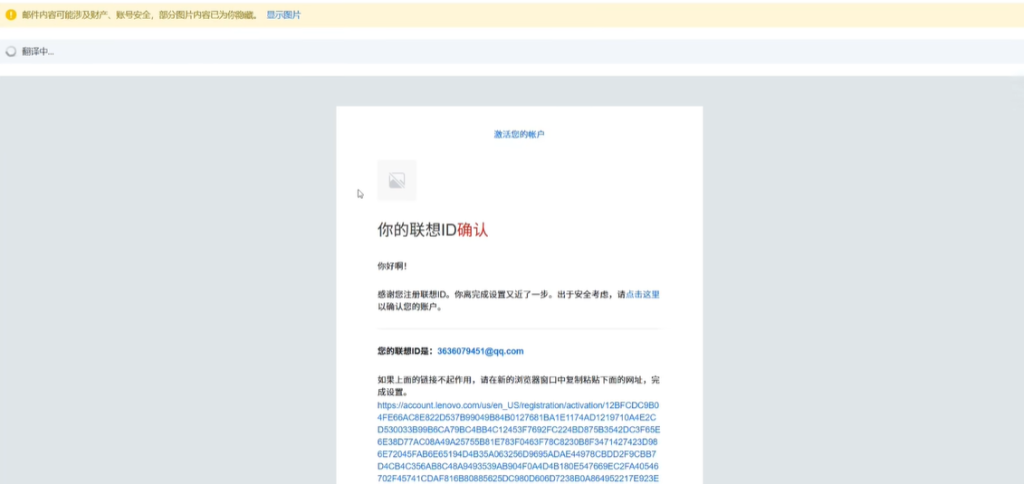1024x484 pixels.
Task: Click the 翻译中... status text
Action: [38, 51]
